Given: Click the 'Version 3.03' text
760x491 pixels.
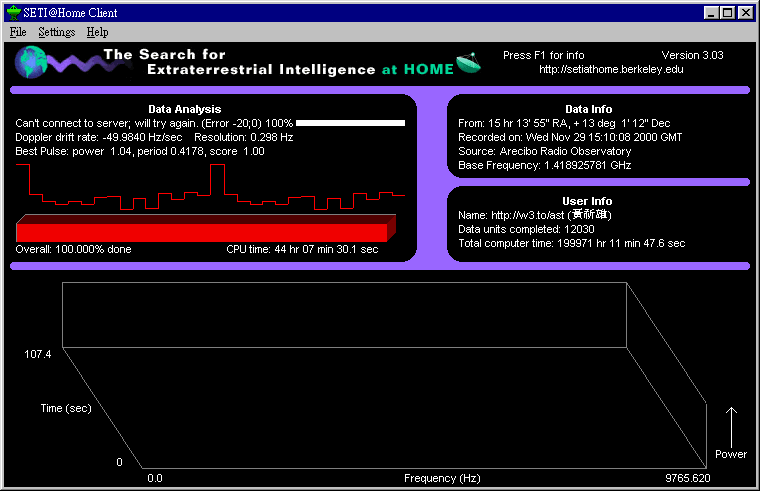Looking at the screenshot, I should pyautogui.click(x=692, y=55).
